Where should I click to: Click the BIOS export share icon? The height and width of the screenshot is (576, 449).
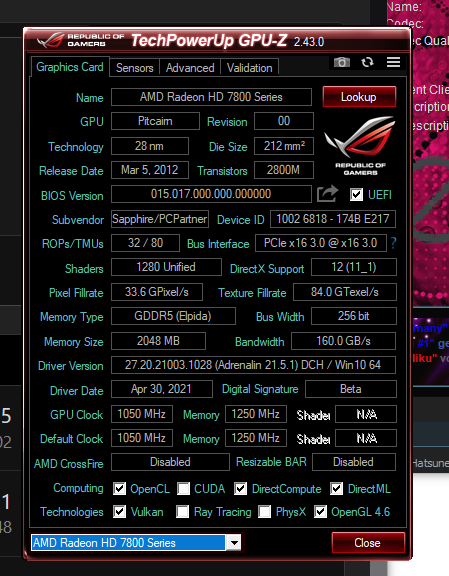327,194
